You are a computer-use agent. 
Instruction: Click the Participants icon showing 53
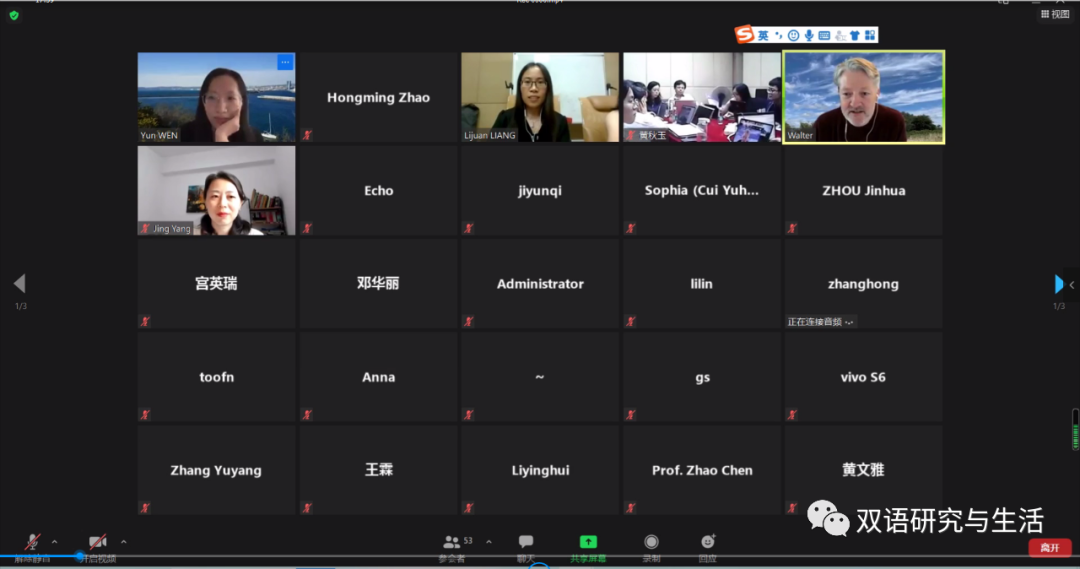(452, 542)
